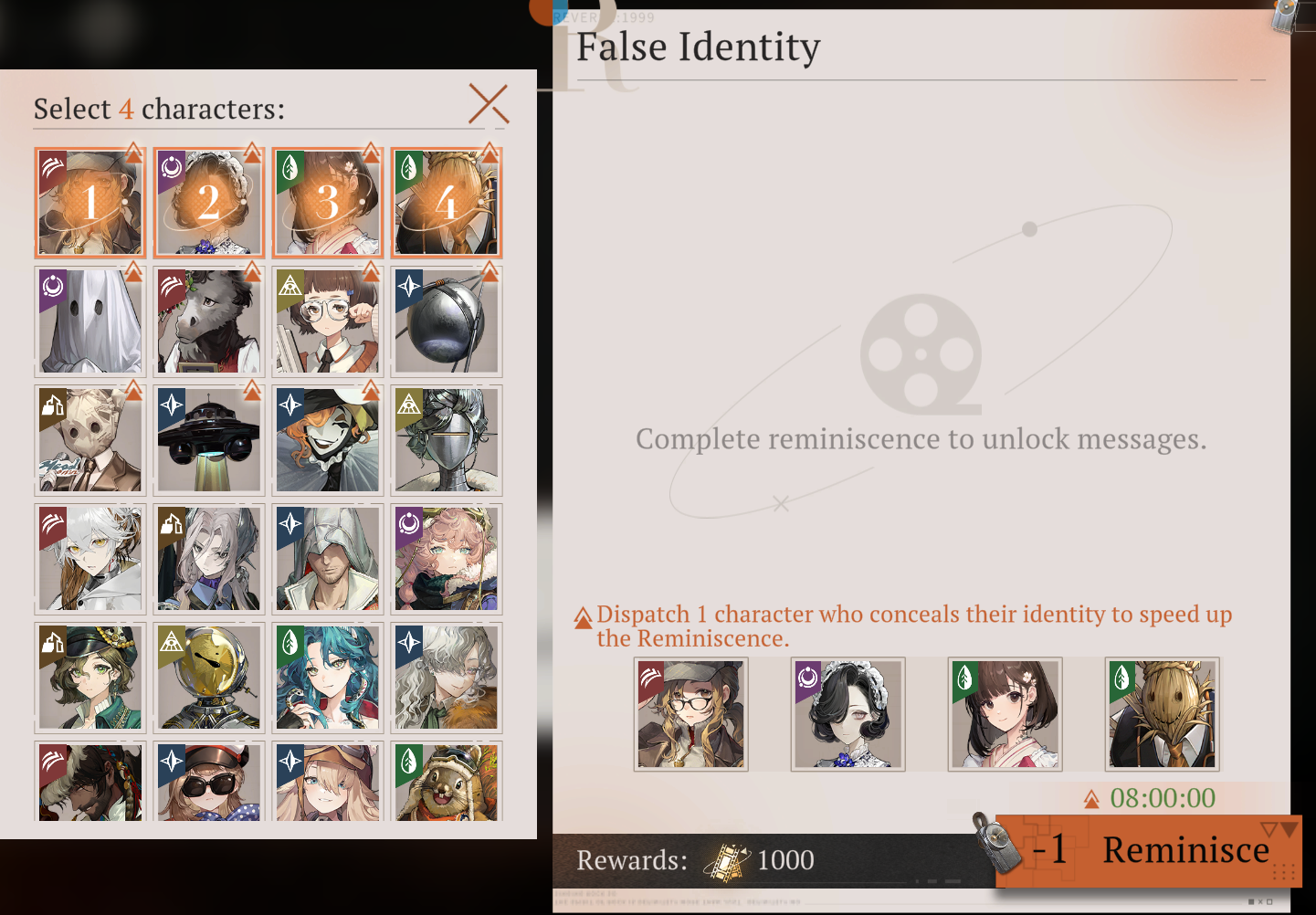The height and width of the screenshot is (915, 1316).
Task: Select the white ghost sheet character
Action: [x=90, y=321]
